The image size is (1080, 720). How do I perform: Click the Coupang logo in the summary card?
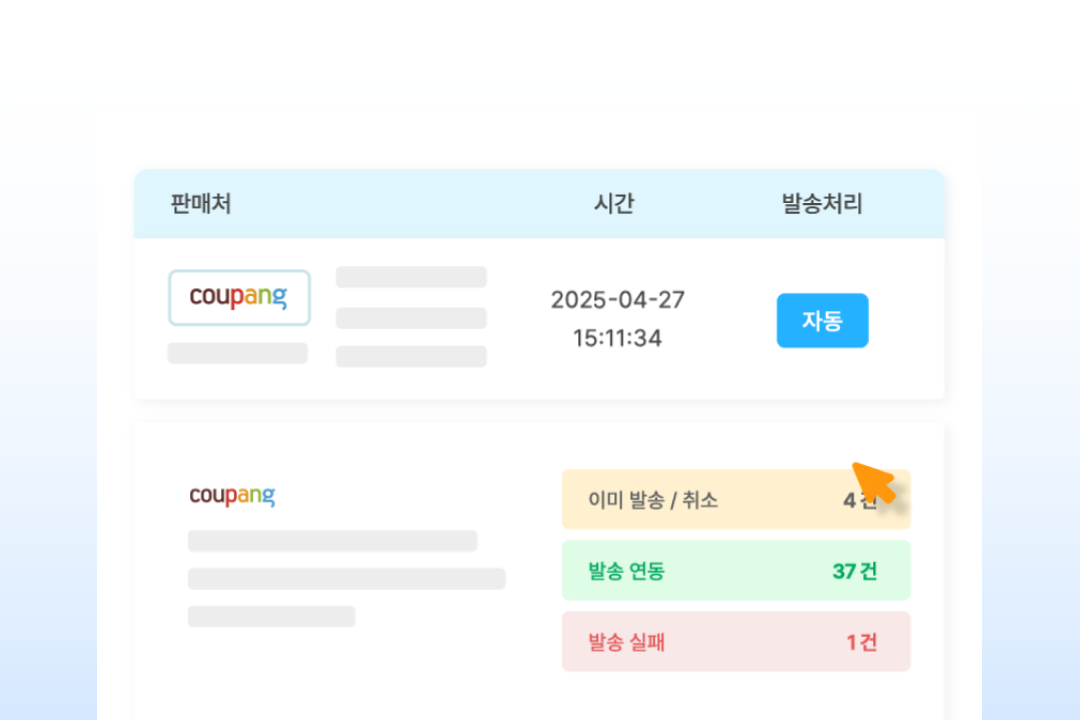coord(232,495)
